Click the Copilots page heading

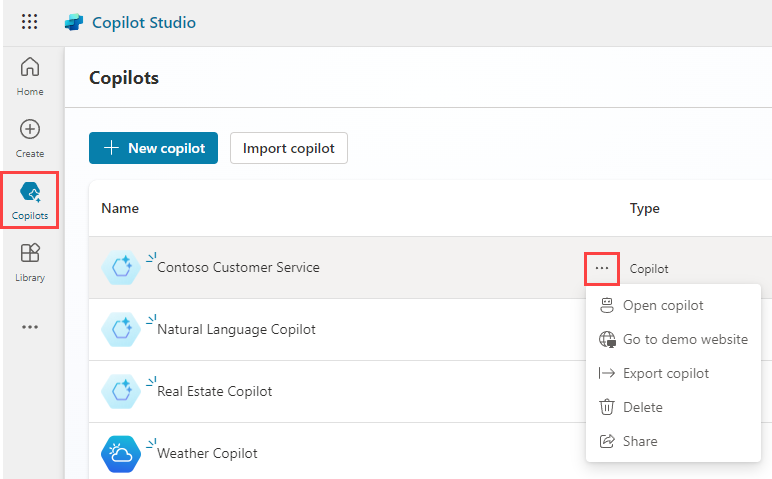tap(124, 78)
